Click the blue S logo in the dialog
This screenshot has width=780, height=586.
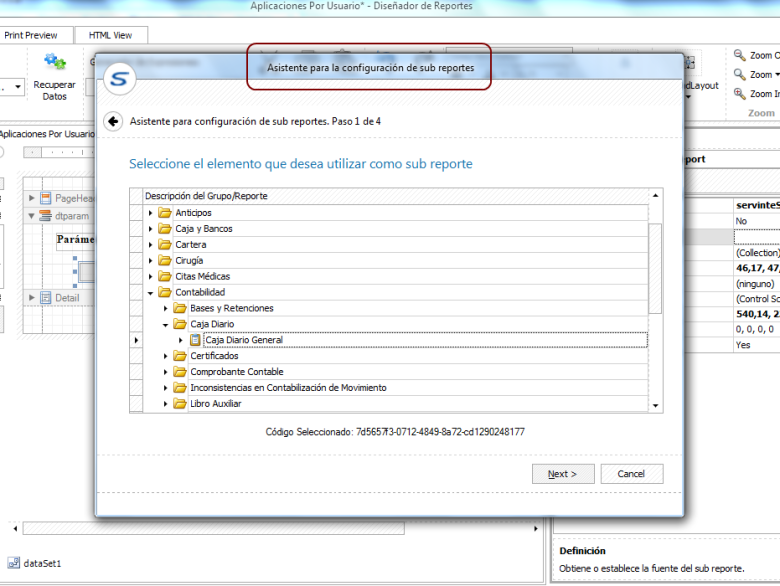tap(121, 77)
